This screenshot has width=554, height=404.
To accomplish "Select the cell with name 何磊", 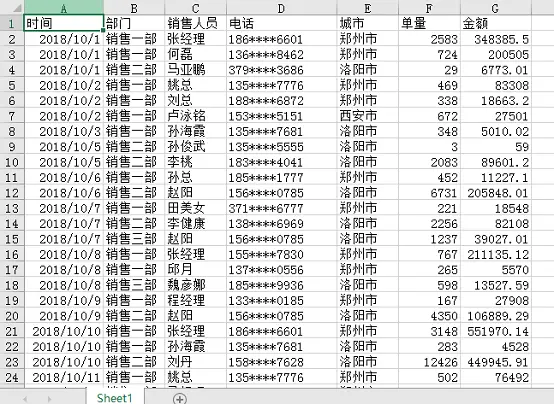I will (x=195, y=54).
